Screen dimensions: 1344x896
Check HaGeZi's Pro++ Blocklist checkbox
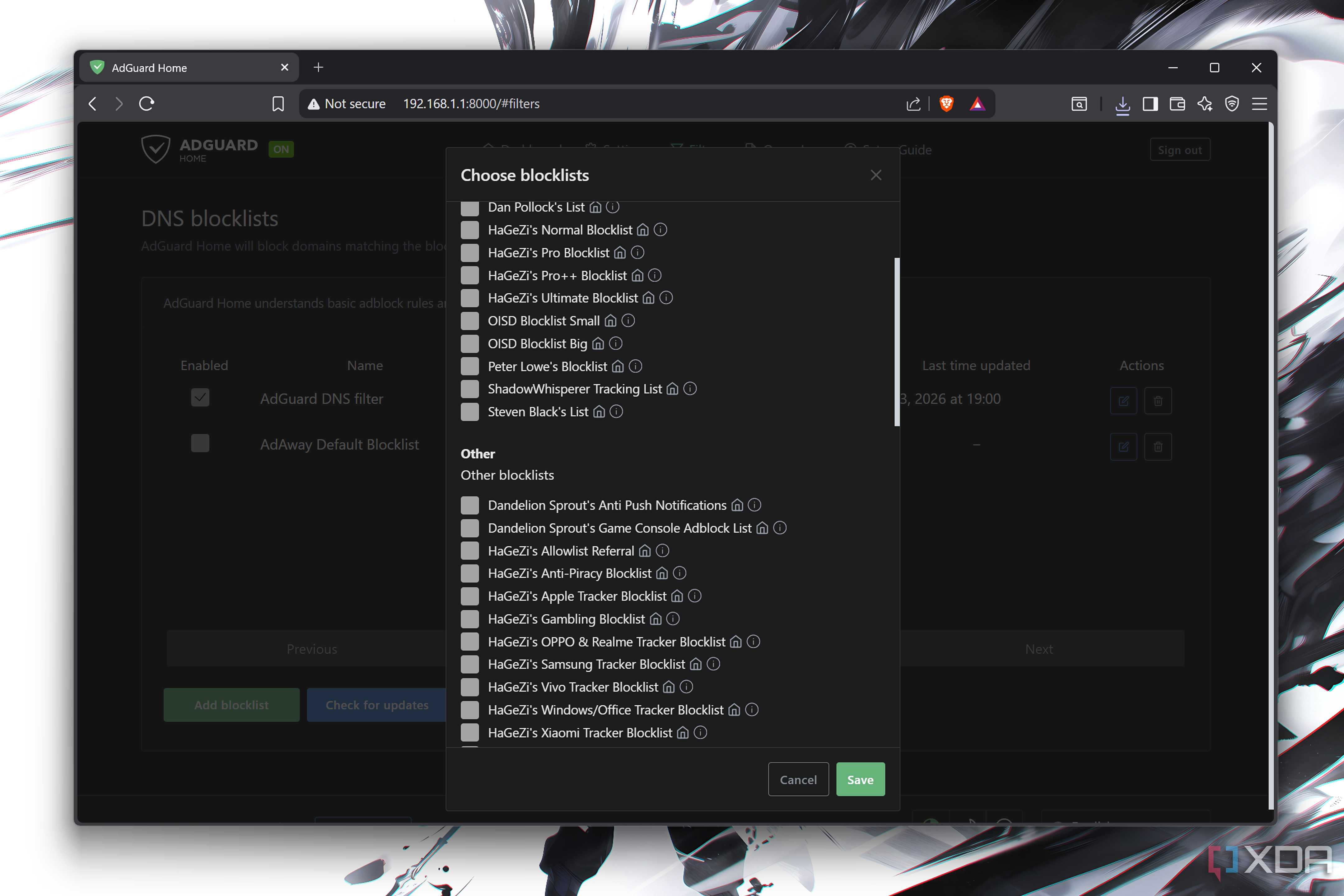point(470,275)
